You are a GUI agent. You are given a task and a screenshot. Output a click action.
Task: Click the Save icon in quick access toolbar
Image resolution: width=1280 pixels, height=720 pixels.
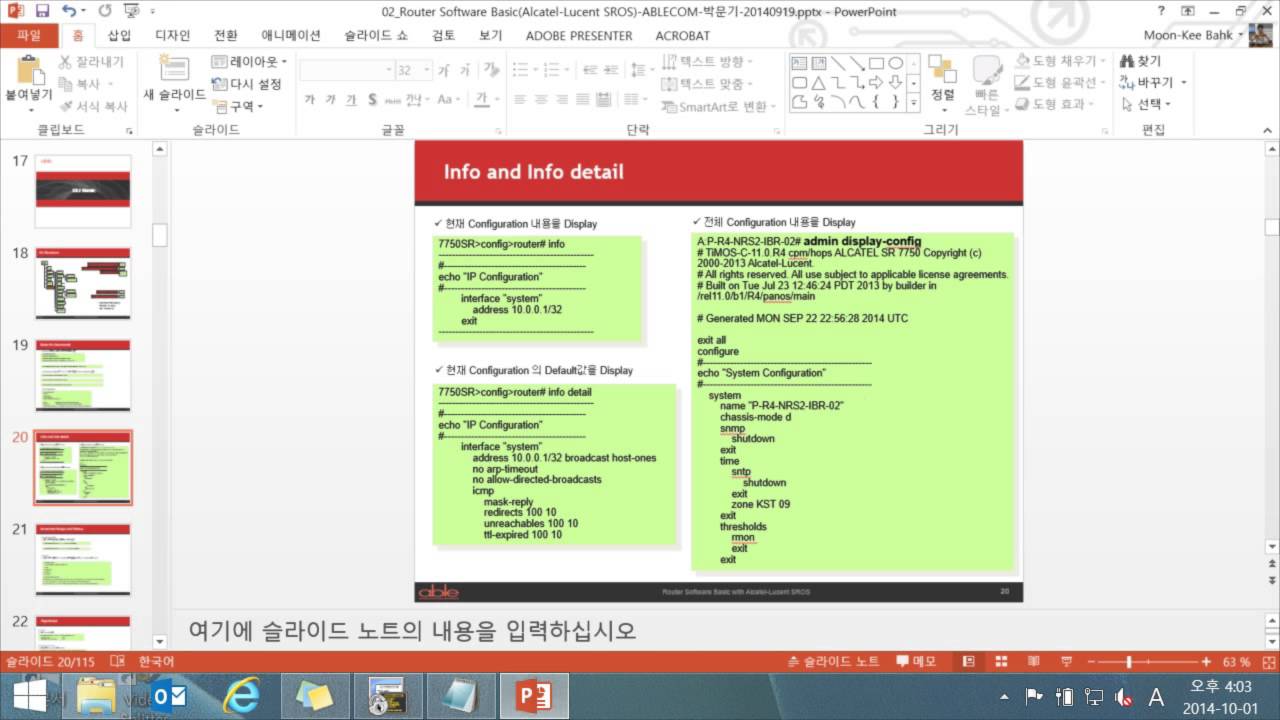tap(42, 11)
